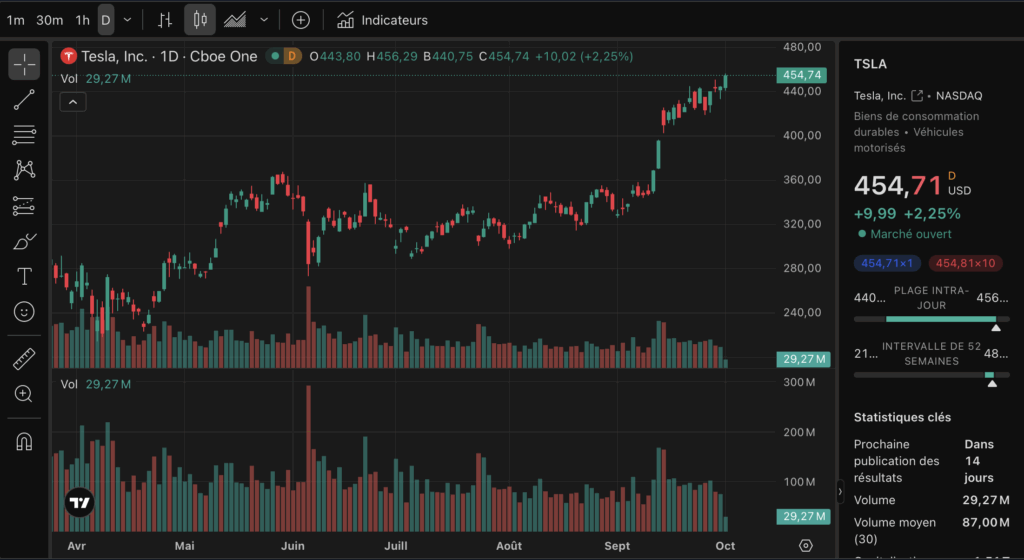Collapse the indicator legend chevron under Vol
Image resolution: width=1024 pixels, height=560 pixels.
pos(73,101)
